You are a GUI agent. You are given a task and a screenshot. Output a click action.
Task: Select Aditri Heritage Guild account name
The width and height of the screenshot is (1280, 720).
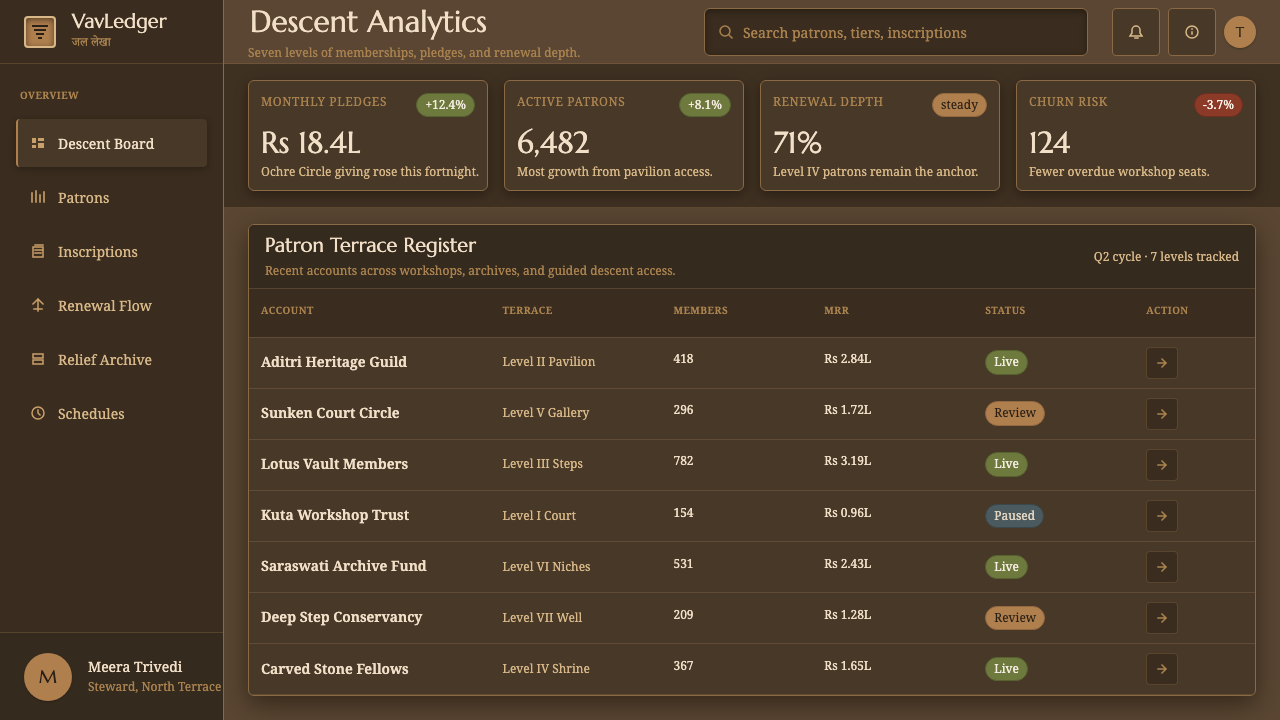coord(334,362)
